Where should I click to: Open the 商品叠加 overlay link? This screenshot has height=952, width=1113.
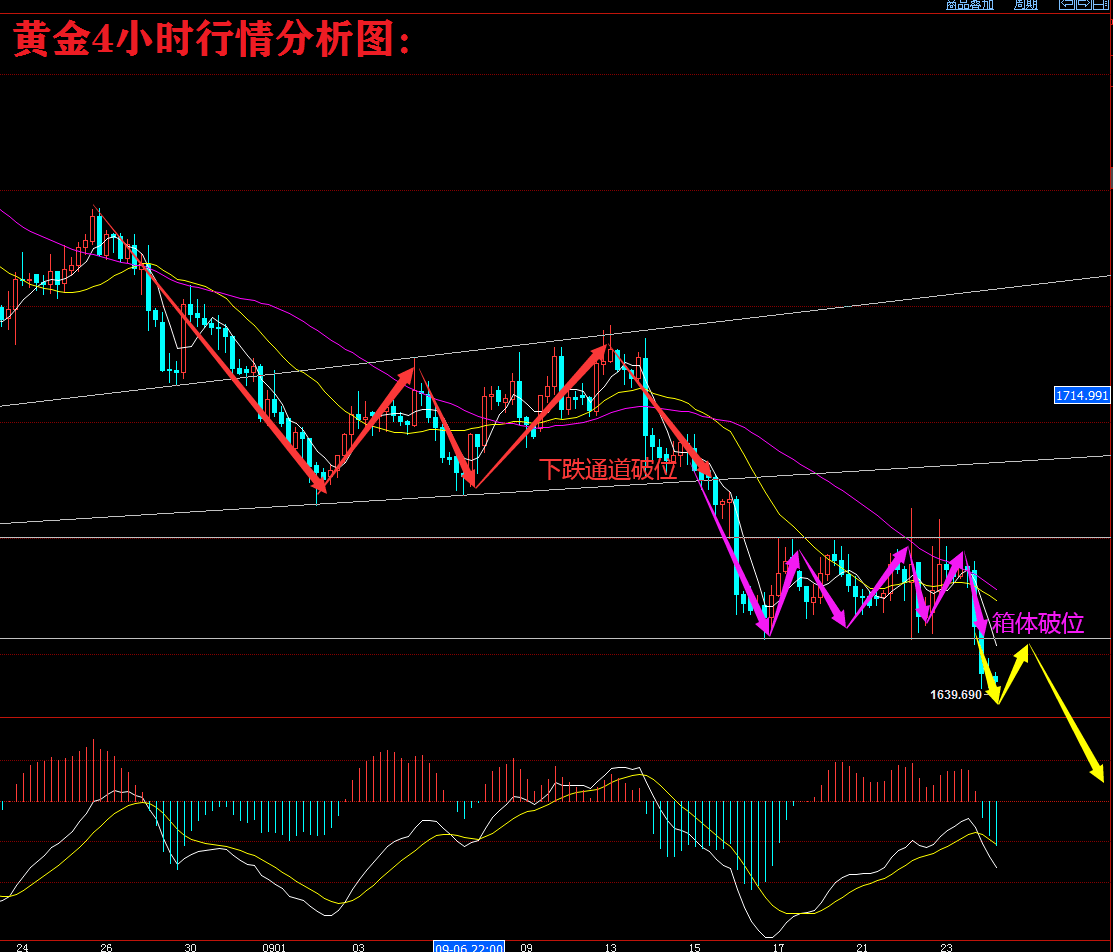tap(970, 4)
